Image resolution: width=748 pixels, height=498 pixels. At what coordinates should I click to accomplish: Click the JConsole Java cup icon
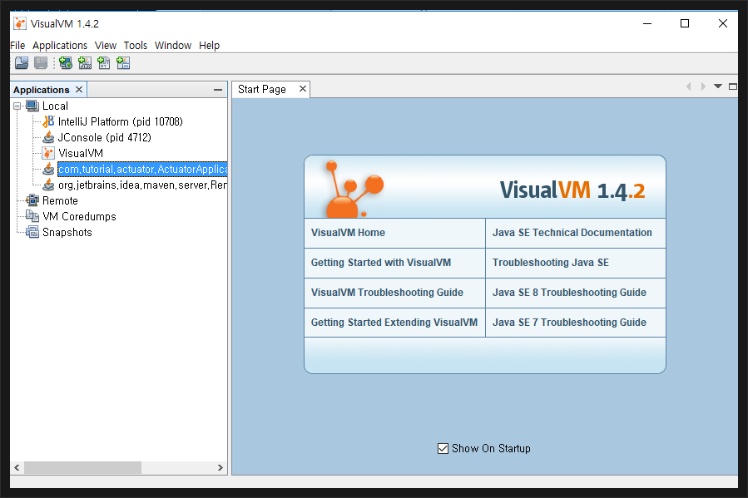48,137
